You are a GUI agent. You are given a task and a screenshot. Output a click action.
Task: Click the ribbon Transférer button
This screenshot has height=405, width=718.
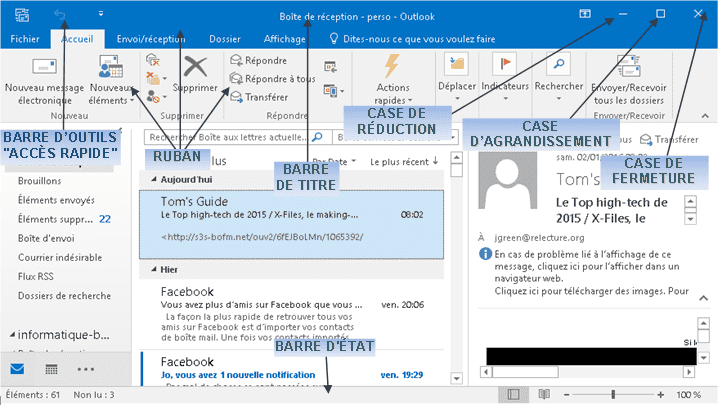pos(259,97)
